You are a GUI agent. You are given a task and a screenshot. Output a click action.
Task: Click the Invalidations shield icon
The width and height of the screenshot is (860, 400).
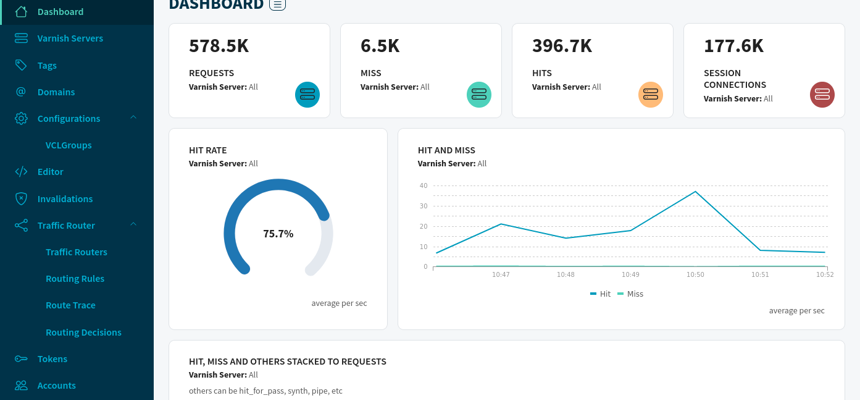click(x=21, y=199)
